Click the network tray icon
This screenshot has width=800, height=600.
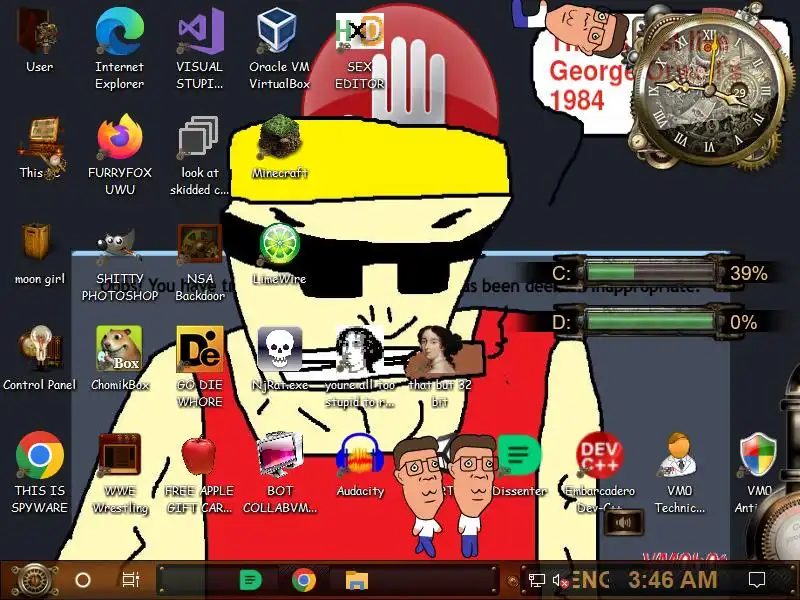pyautogui.click(x=536, y=580)
